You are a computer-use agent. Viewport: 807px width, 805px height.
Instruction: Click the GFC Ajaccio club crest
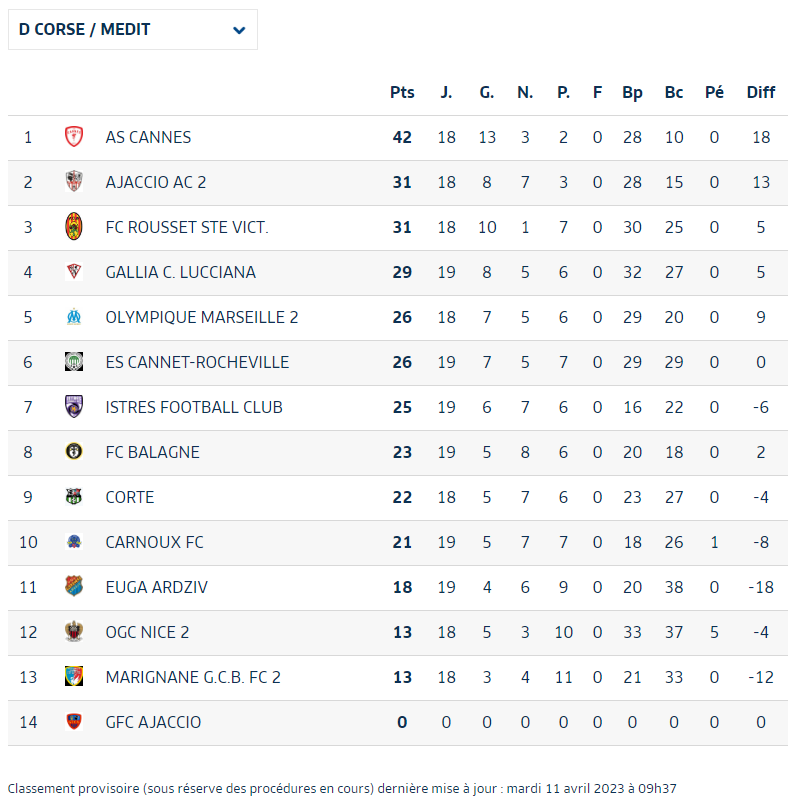(74, 722)
